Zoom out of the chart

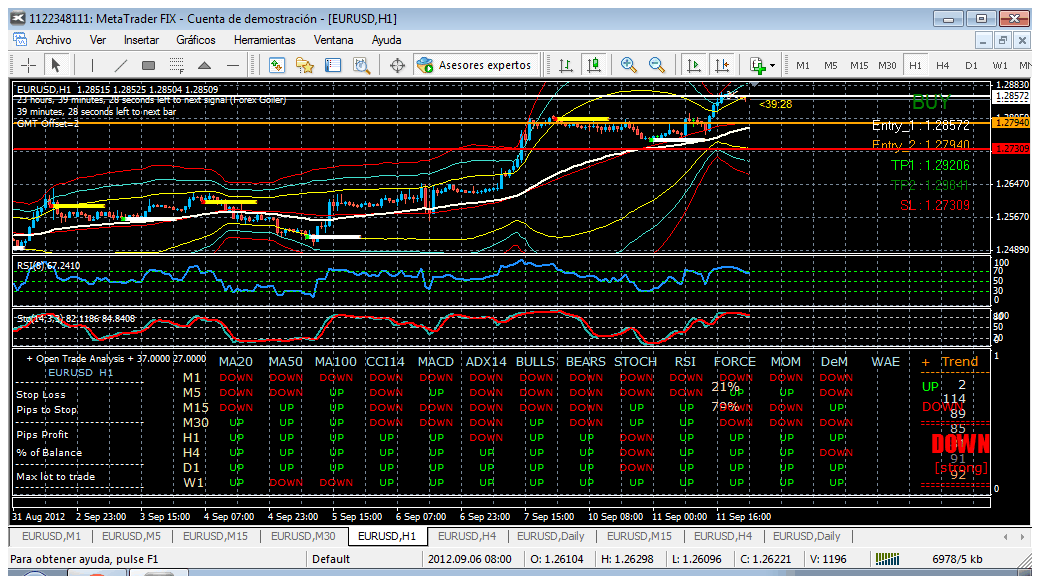(x=657, y=65)
